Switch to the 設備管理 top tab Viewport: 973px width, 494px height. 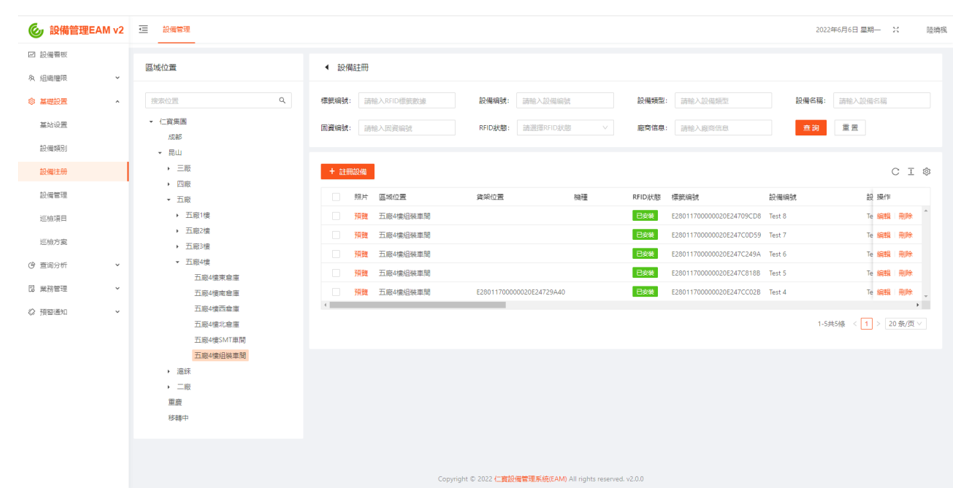(177, 30)
